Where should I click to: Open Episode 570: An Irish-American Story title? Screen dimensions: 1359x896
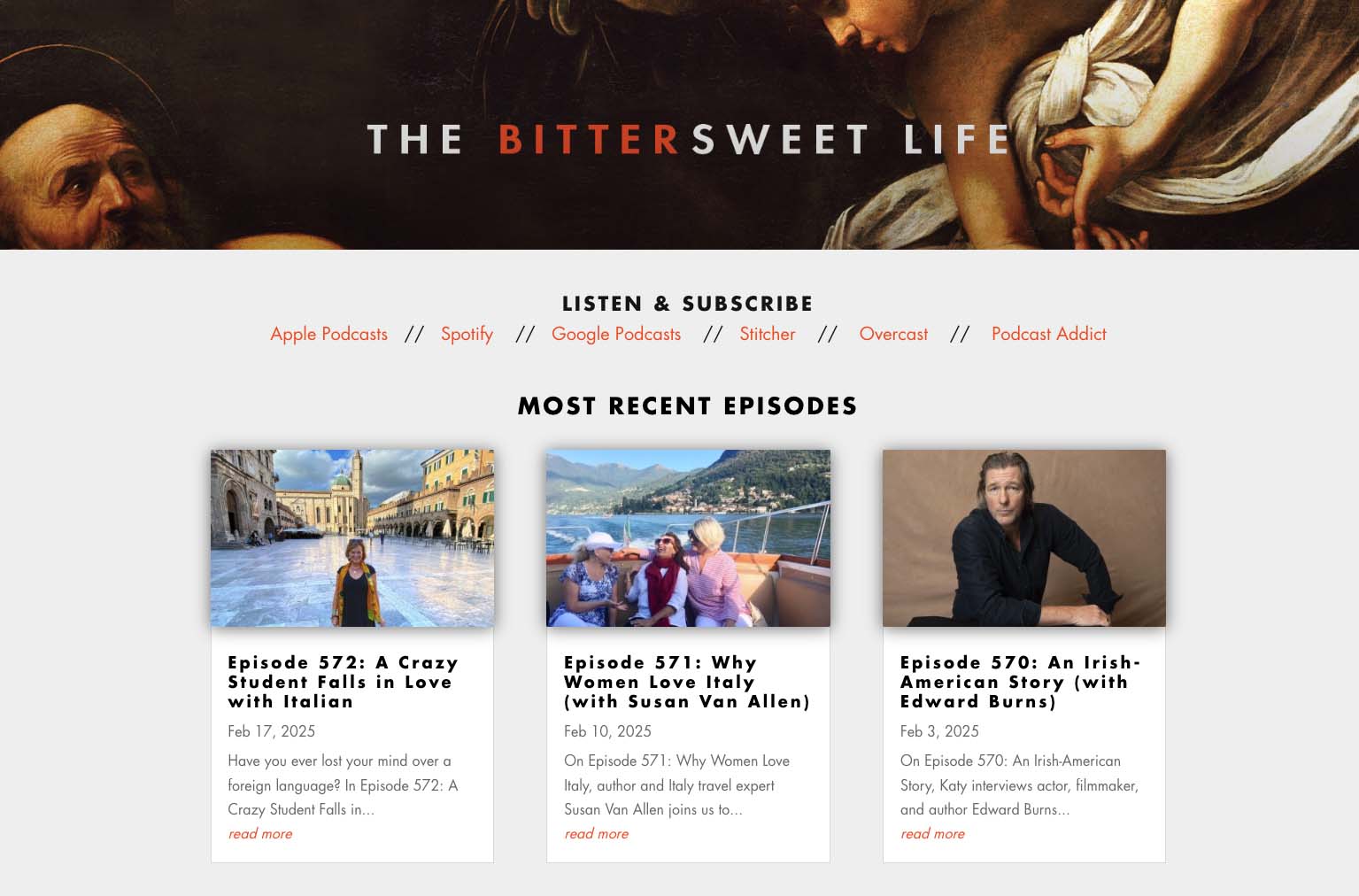(1020, 682)
